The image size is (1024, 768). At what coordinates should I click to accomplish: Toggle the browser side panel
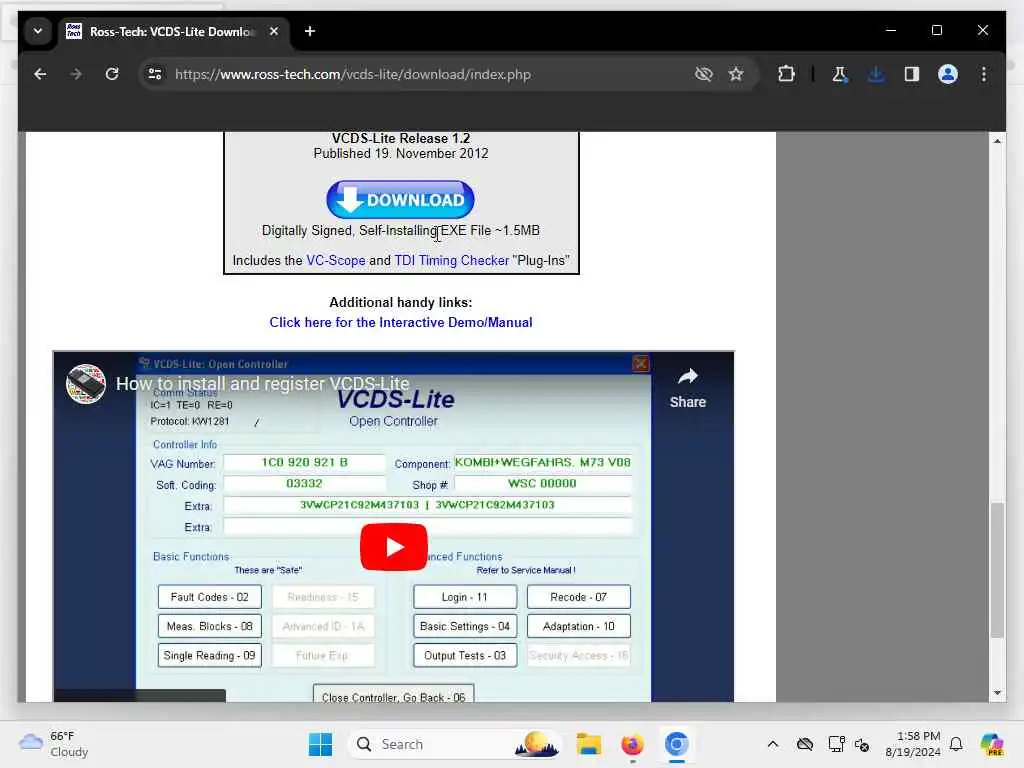912,74
